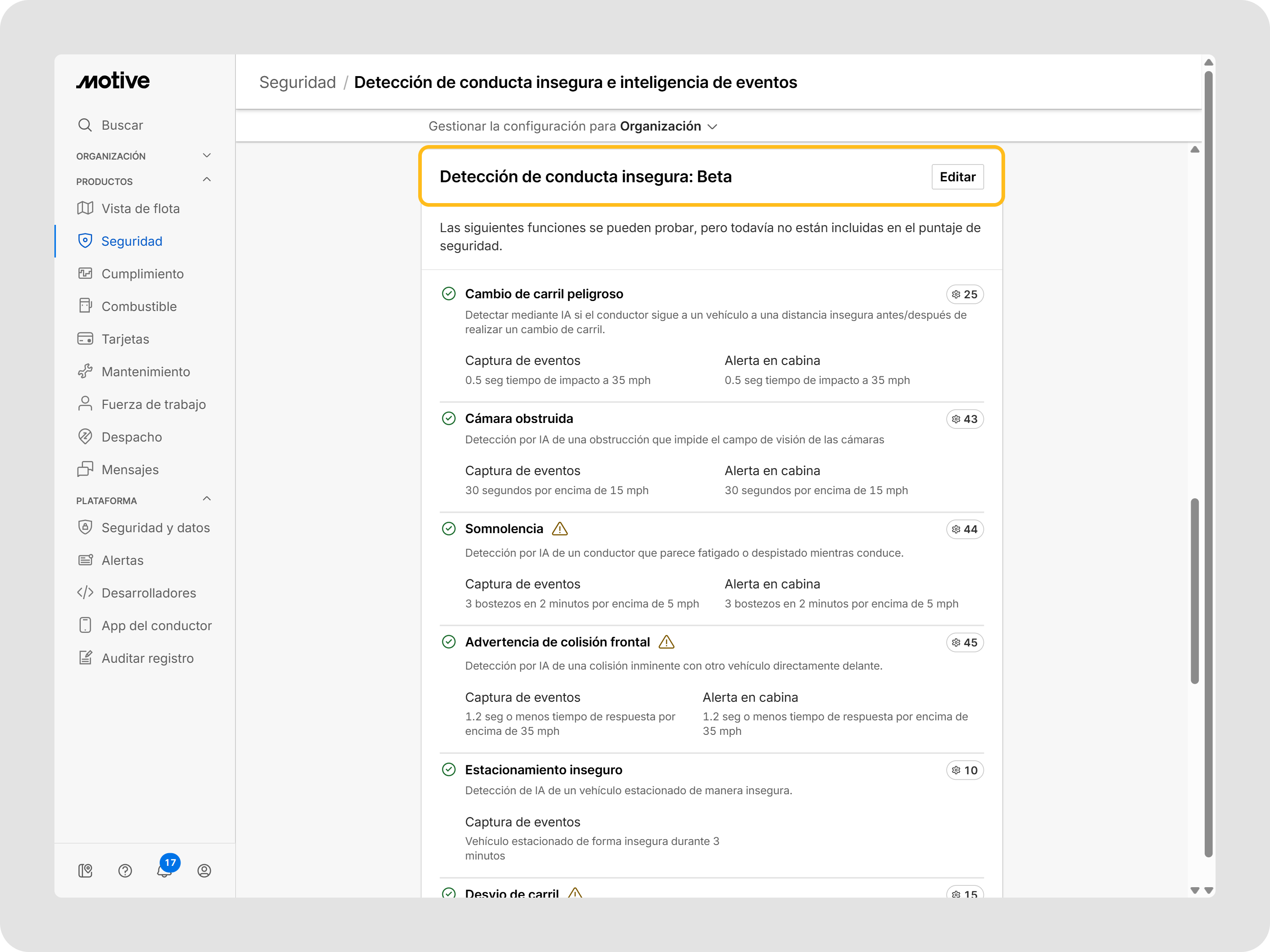This screenshot has width=1270, height=952.
Task: Click the Seguridad breadcrumb link
Action: [x=298, y=82]
